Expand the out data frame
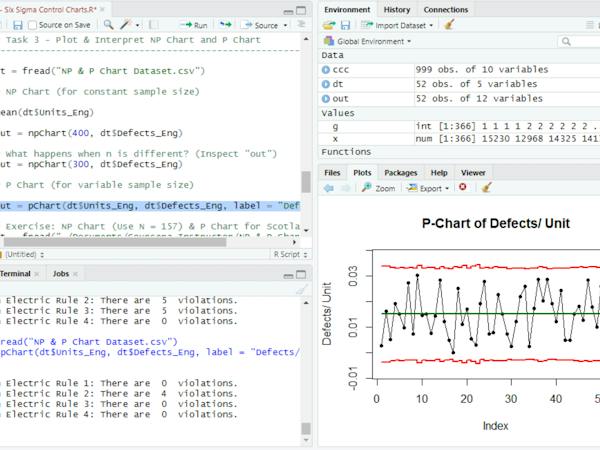 point(326,99)
